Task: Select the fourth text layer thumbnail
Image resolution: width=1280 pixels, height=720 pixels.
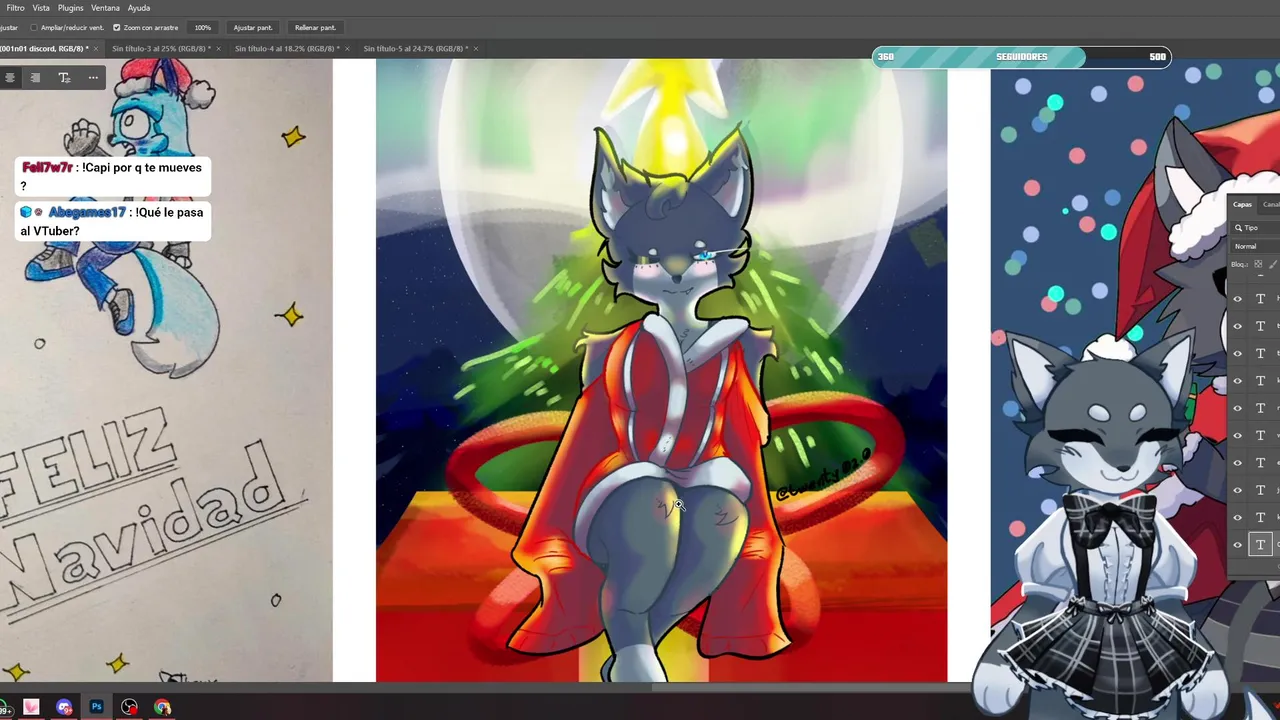Action: (1261, 381)
